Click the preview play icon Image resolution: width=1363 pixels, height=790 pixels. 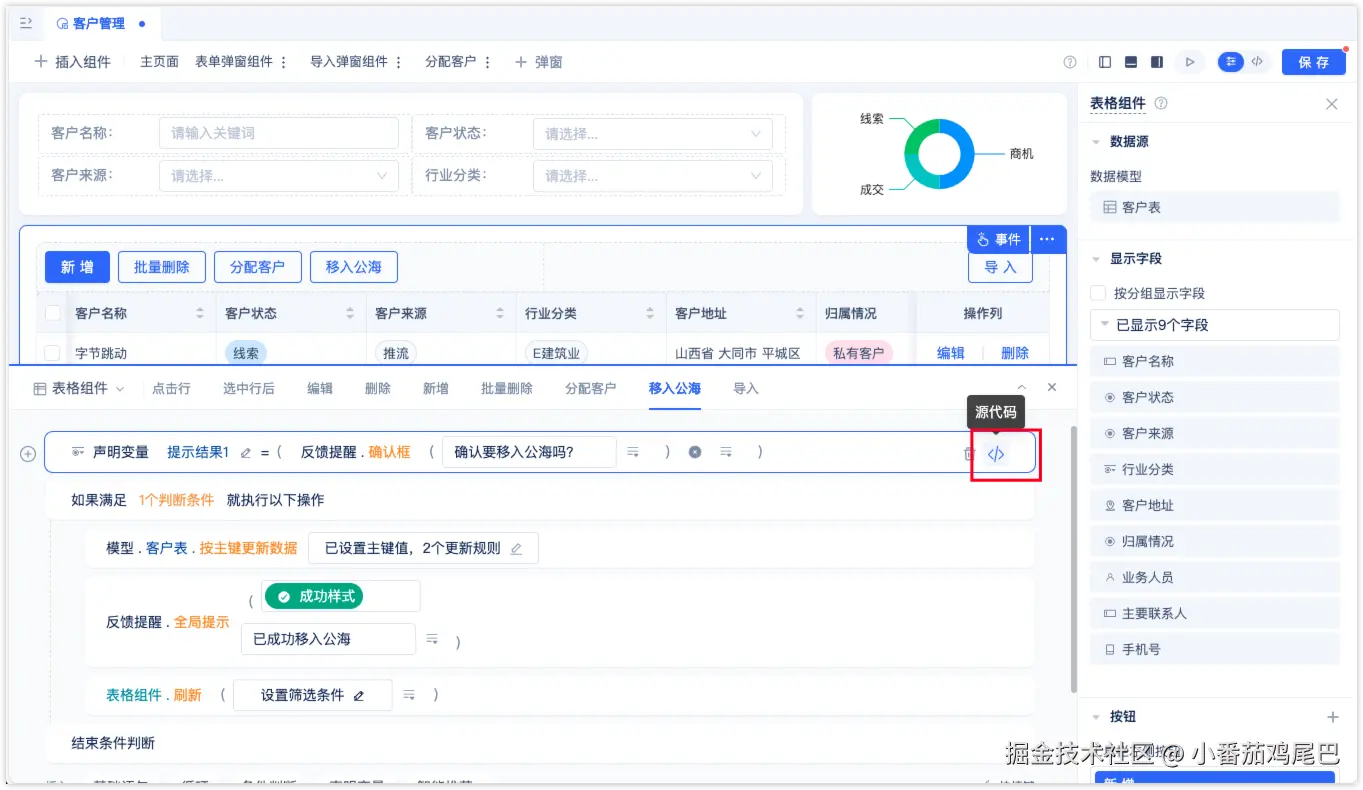click(x=1190, y=62)
